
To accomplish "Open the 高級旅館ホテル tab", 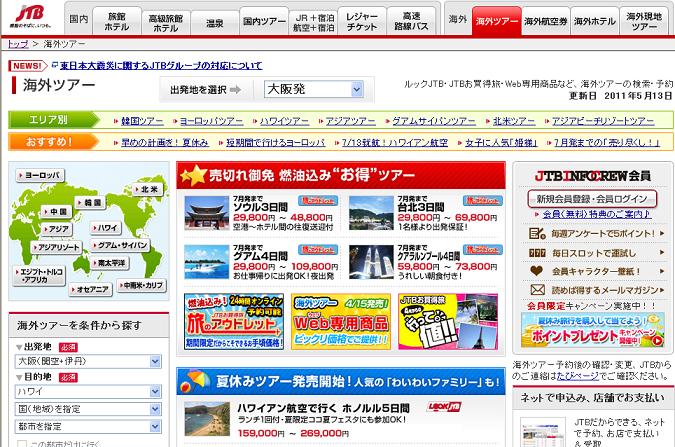I will point(166,23).
